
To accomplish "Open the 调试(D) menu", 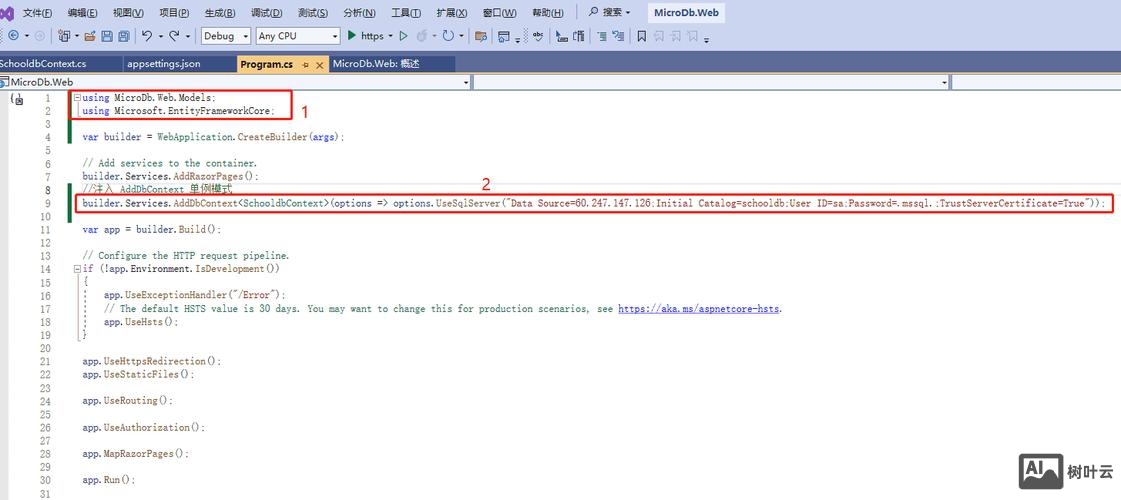I will (x=266, y=13).
